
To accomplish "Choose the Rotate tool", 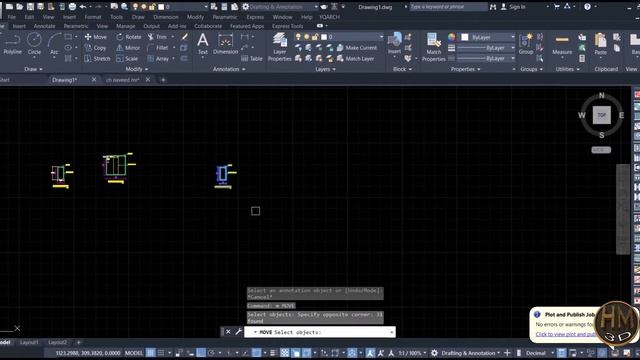I will (129, 37).
